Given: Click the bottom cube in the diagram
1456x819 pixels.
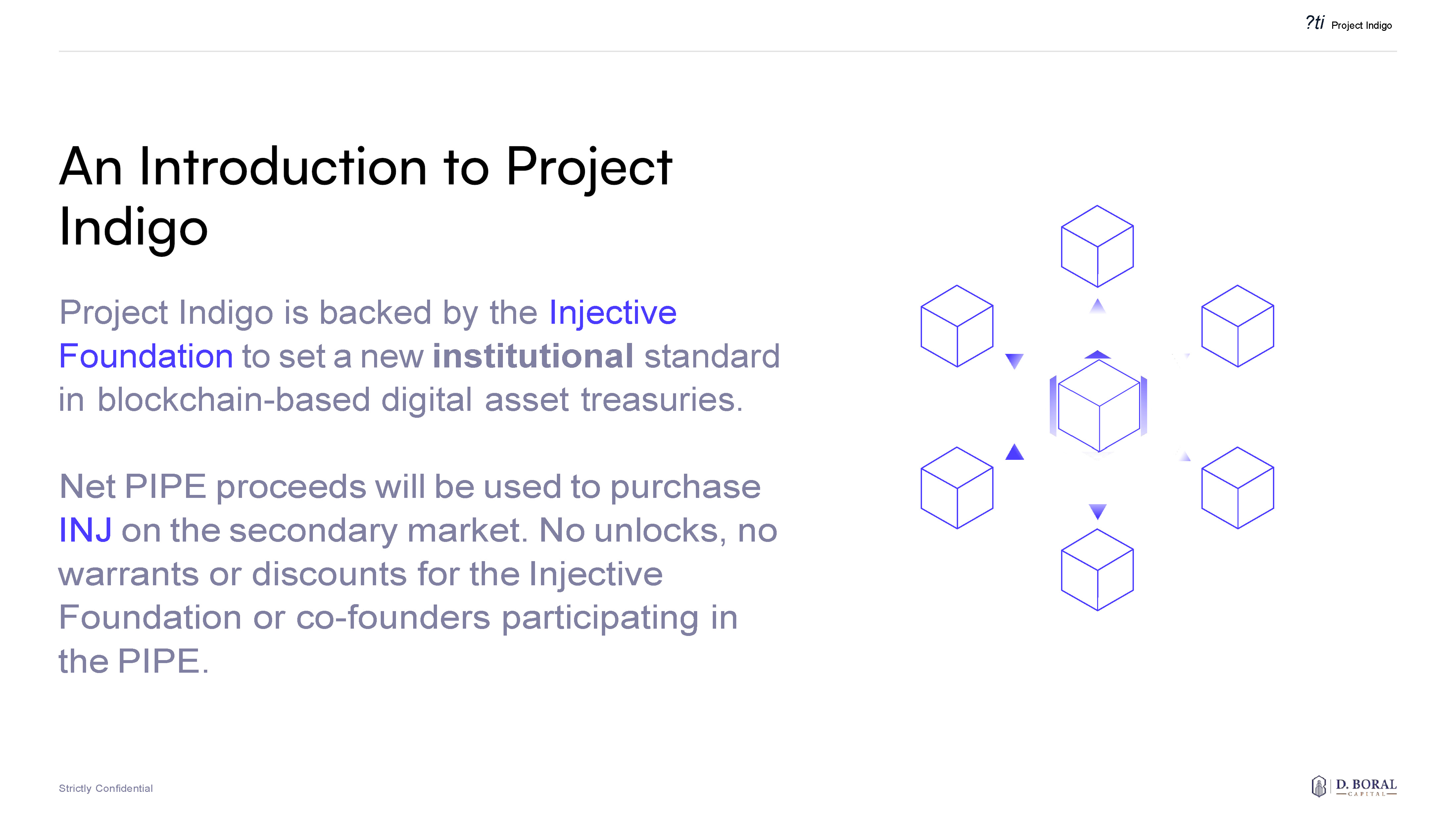Looking at the screenshot, I should pyautogui.click(x=1096, y=570).
